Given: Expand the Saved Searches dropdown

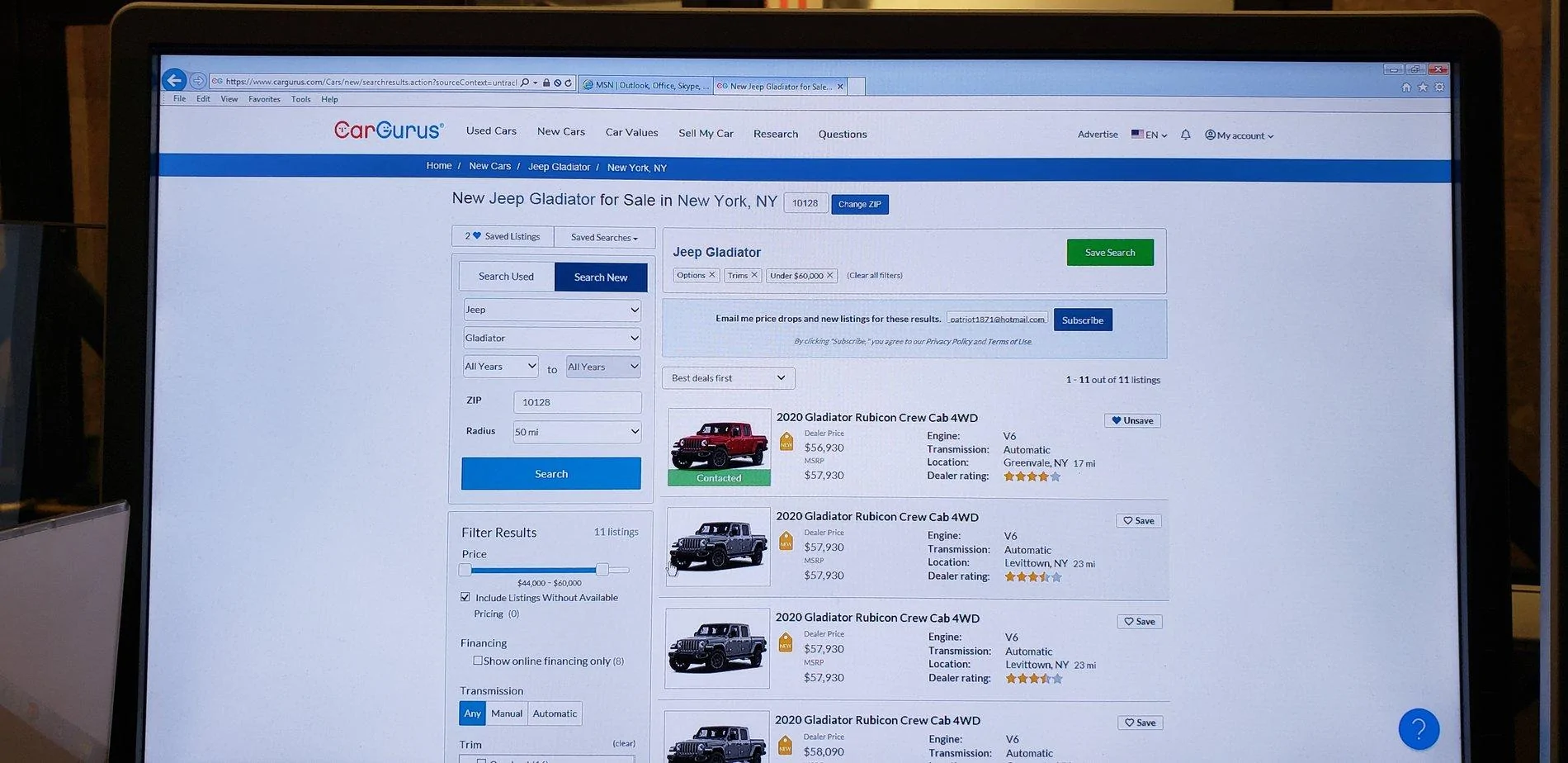Looking at the screenshot, I should coord(605,238).
